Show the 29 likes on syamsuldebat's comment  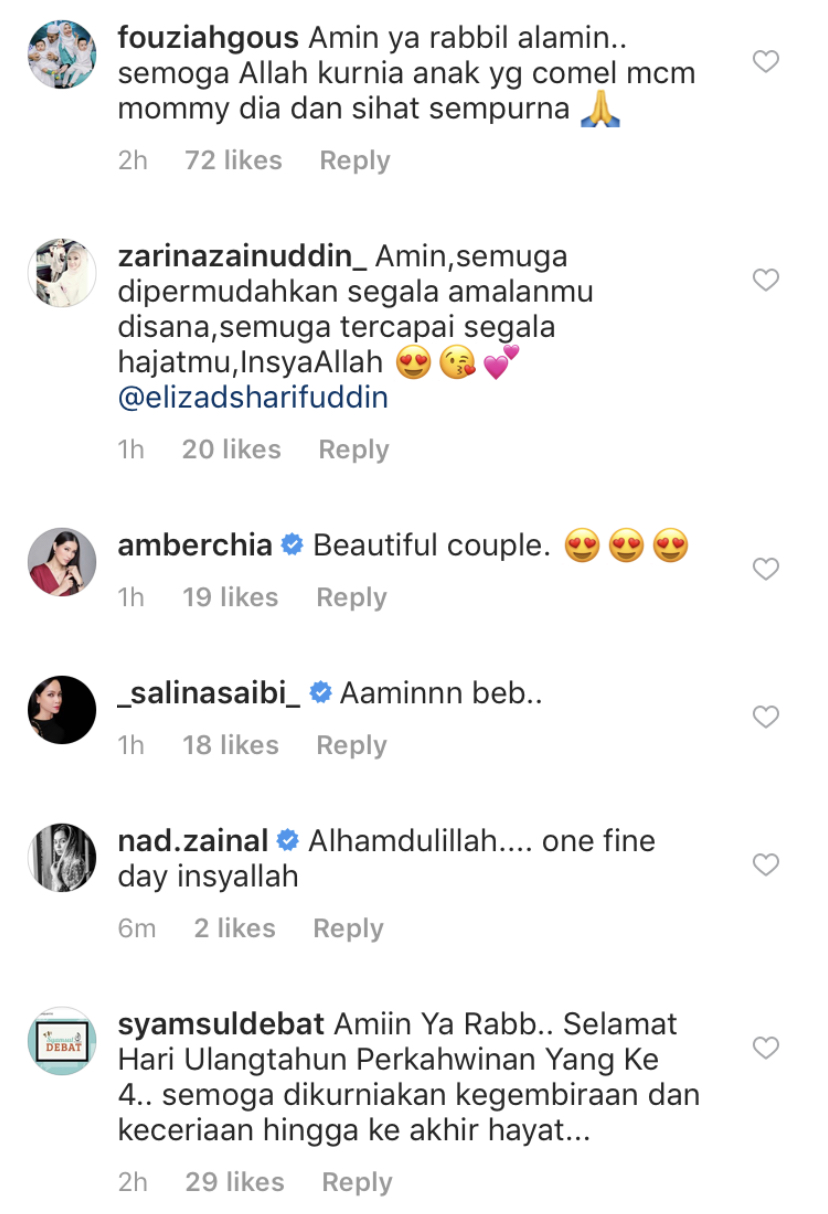pyautogui.click(x=234, y=1183)
